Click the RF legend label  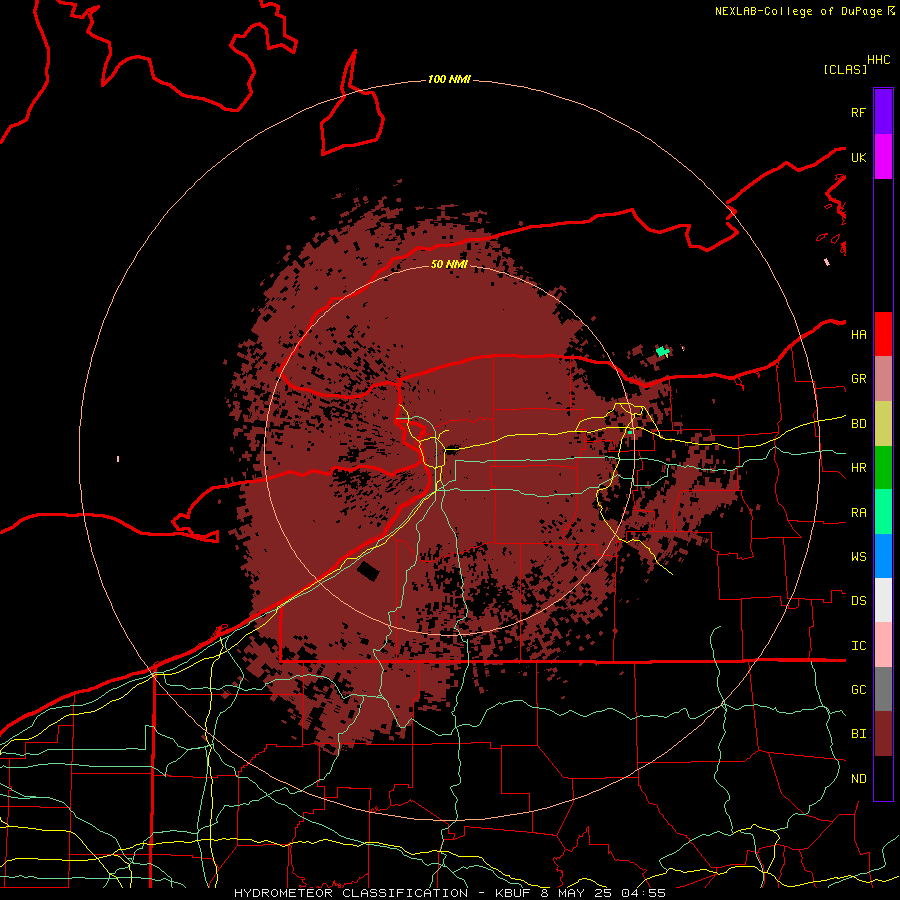click(x=858, y=112)
